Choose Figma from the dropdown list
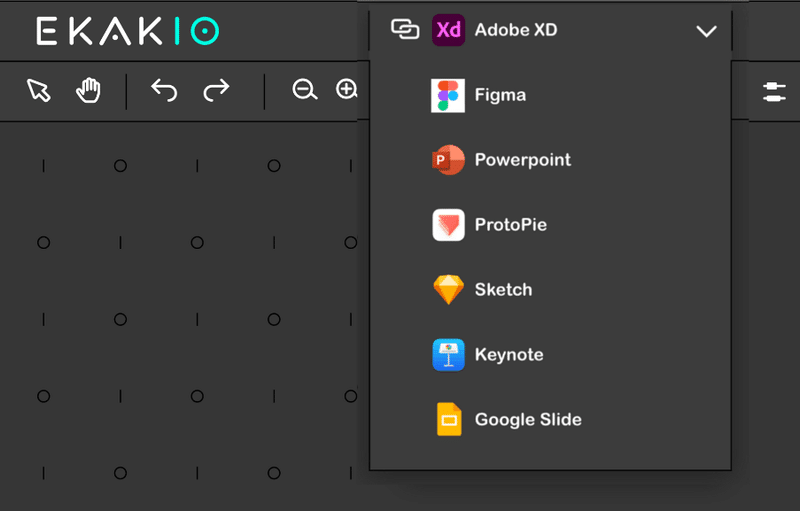800x511 pixels. (x=550, y=95)
